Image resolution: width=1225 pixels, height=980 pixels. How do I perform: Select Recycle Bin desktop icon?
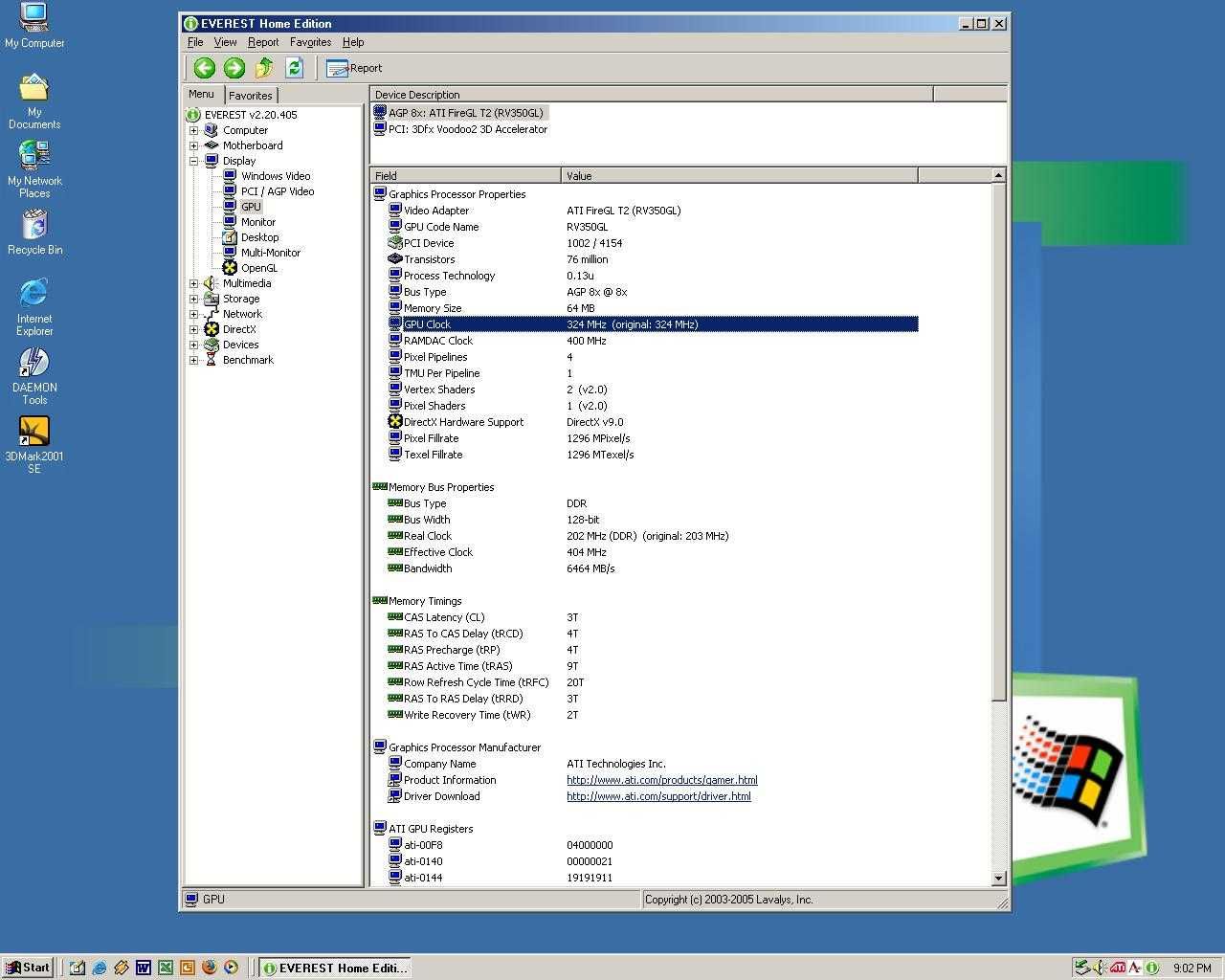click(34, 233)
